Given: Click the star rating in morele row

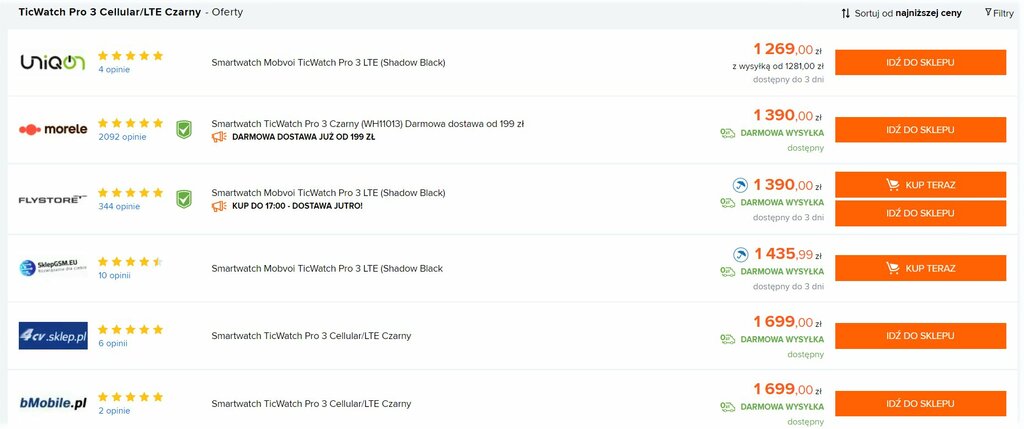Looking at the screenshot, I should (131, 123).
